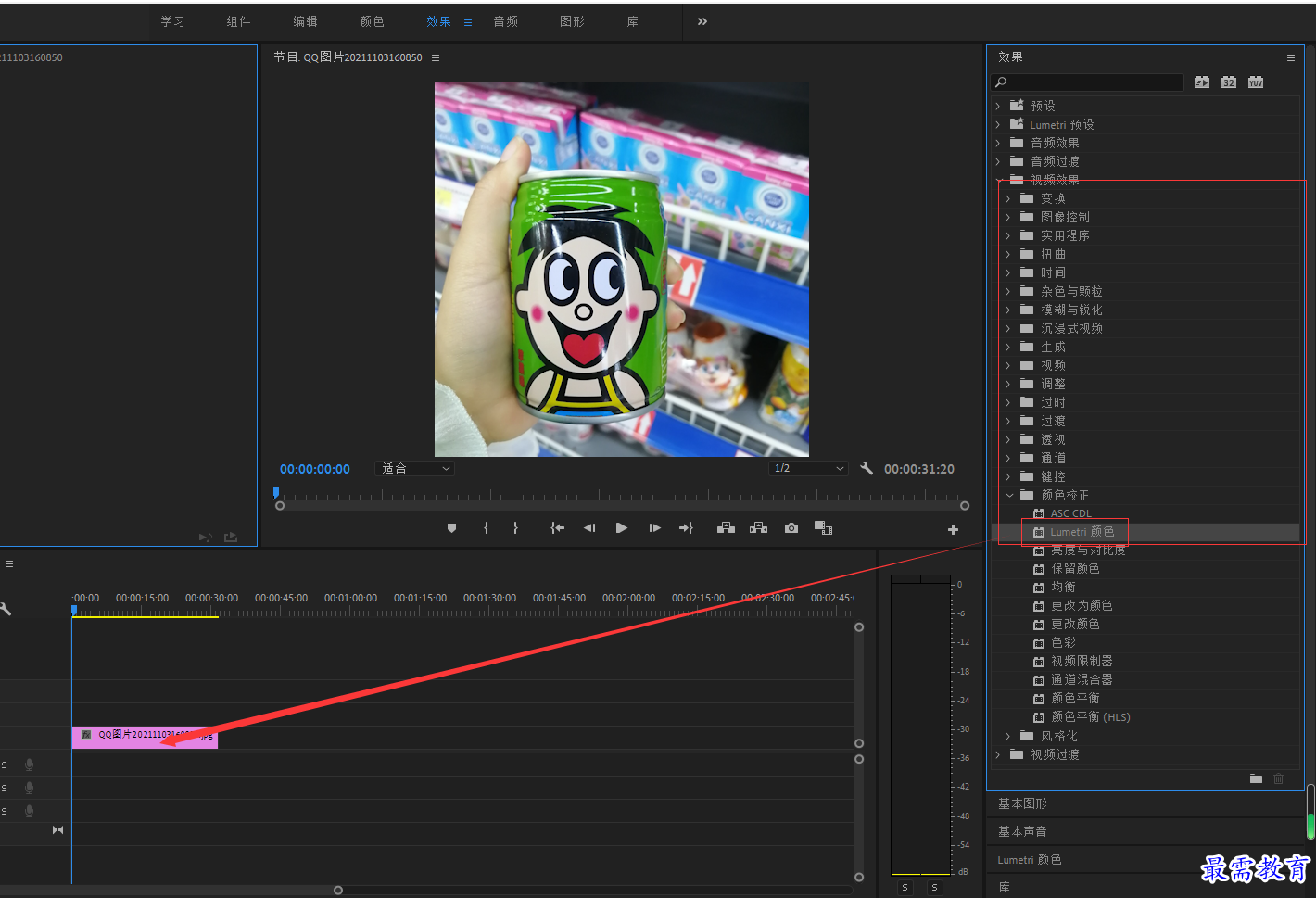Collapse the 颜色校正 folder

(x=1009, y=495)
